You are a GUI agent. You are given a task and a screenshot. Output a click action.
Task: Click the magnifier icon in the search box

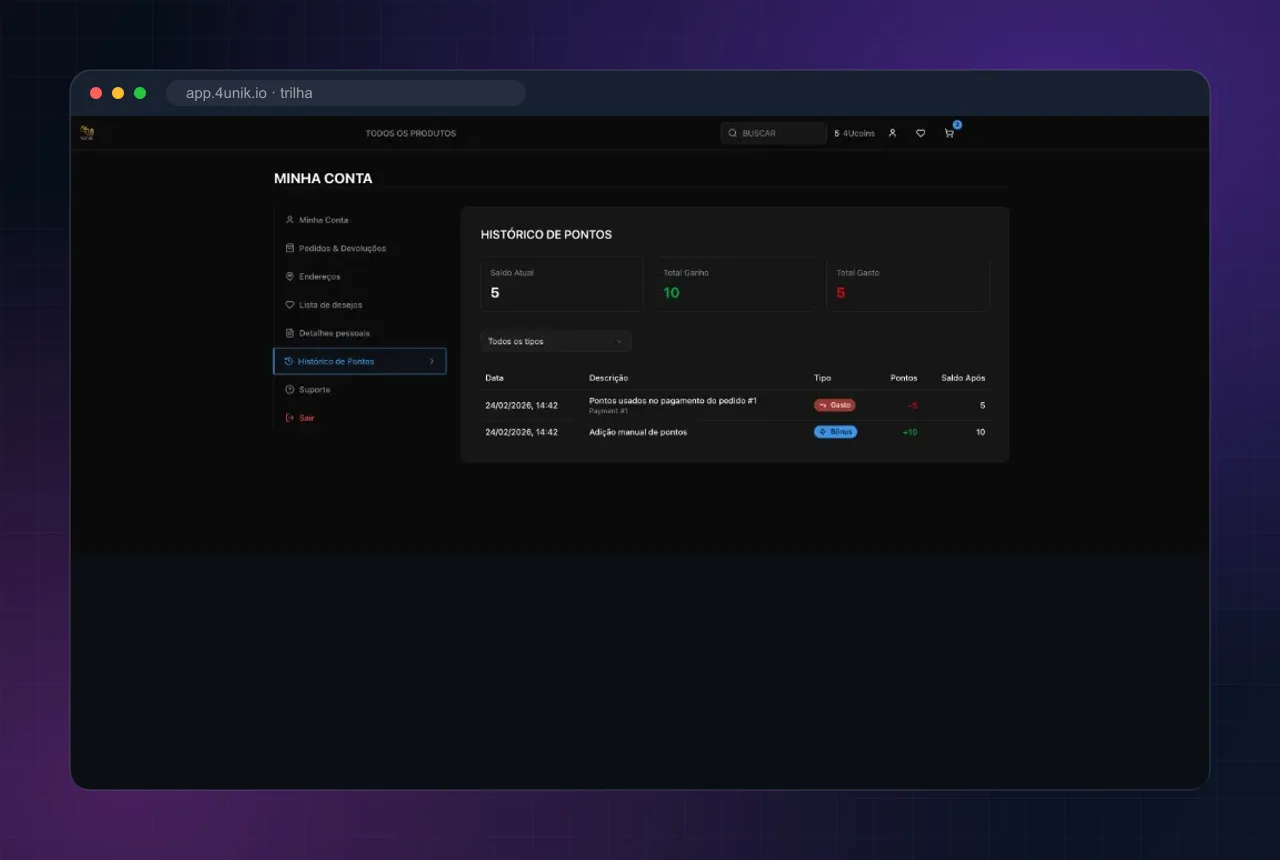tap(732, 133)
